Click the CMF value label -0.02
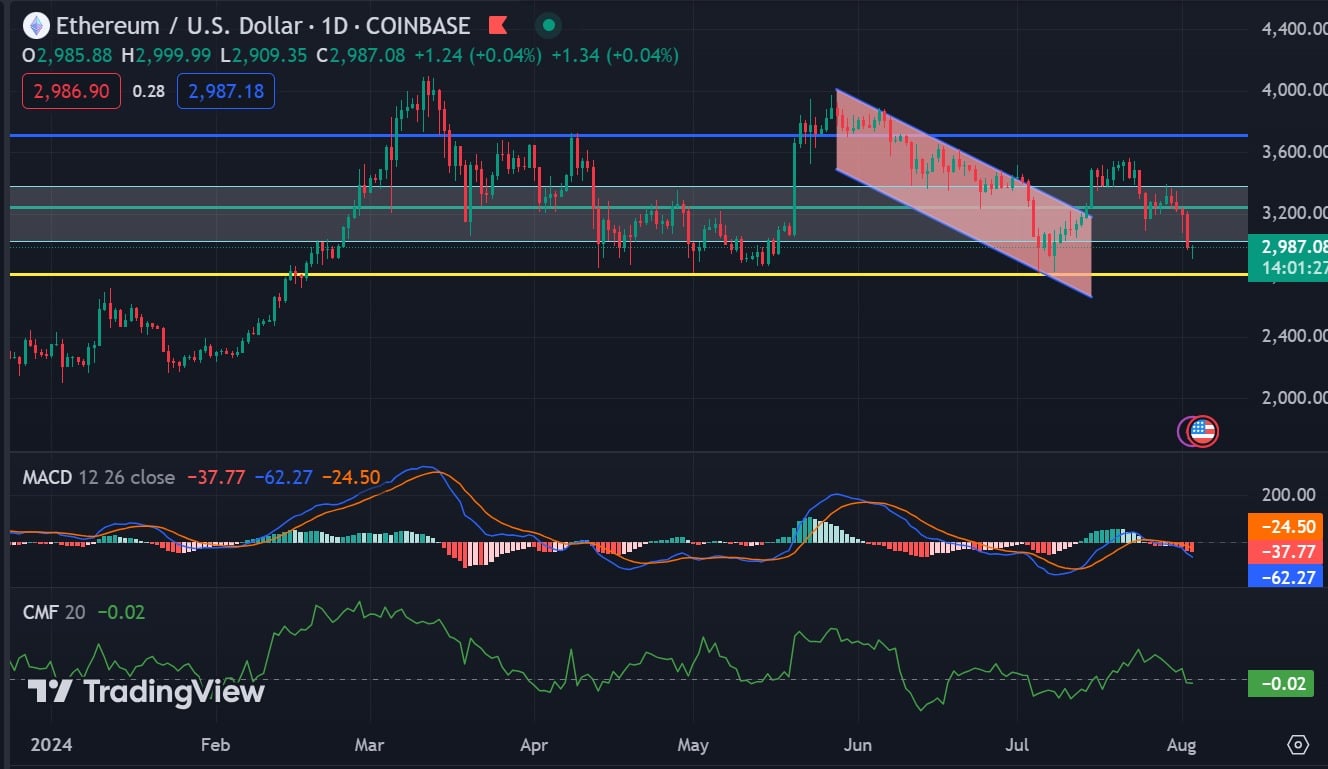This screenshot has height=769, width=1328. [1279, 684]
